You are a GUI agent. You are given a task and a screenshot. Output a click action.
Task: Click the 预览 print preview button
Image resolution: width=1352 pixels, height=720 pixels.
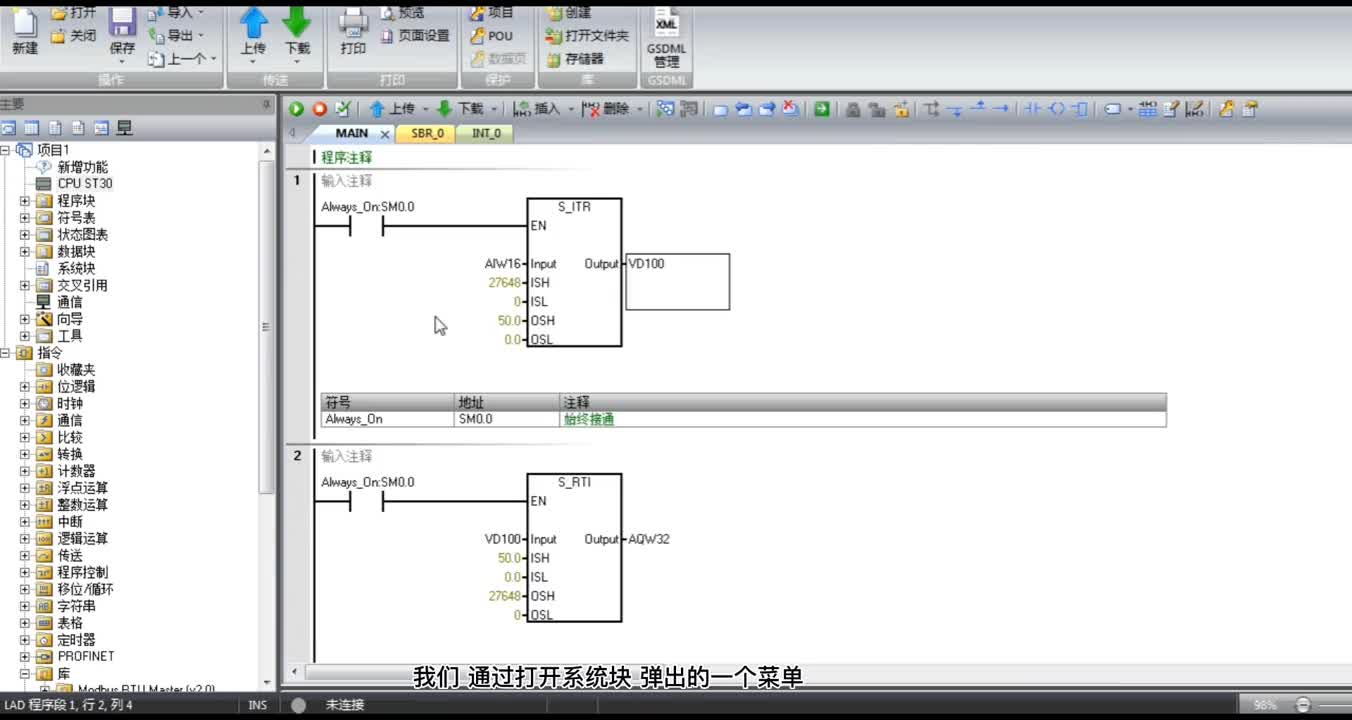click(402, 13)
